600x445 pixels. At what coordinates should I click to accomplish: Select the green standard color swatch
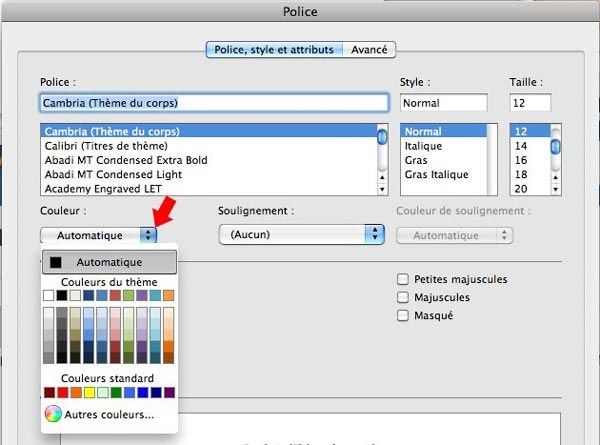click(115, 393)
